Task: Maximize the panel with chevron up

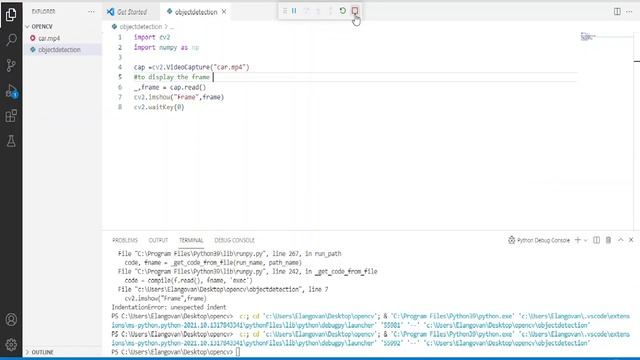Action: 620,240
